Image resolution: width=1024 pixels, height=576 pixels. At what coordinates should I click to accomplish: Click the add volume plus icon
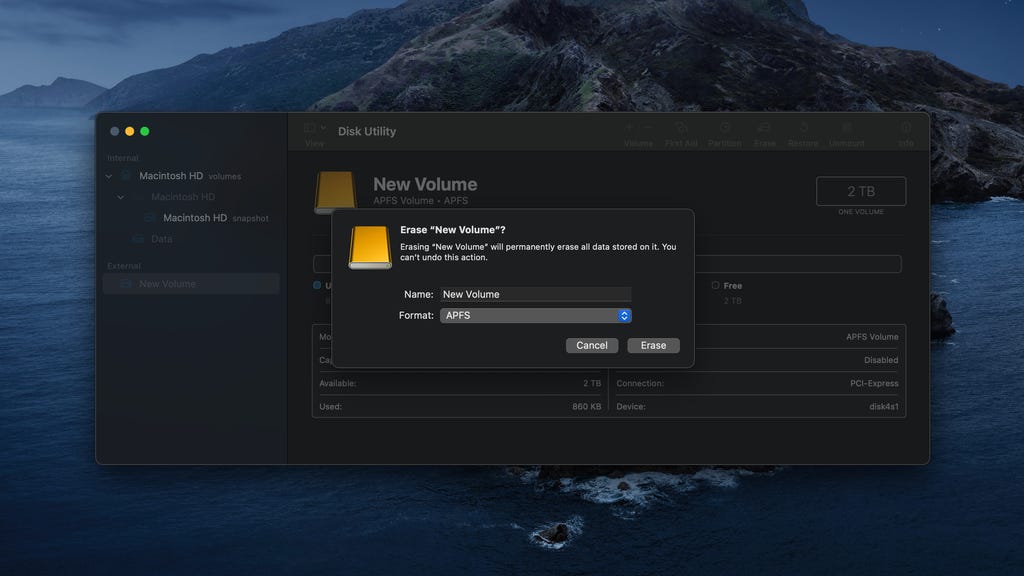coord(629,128)
